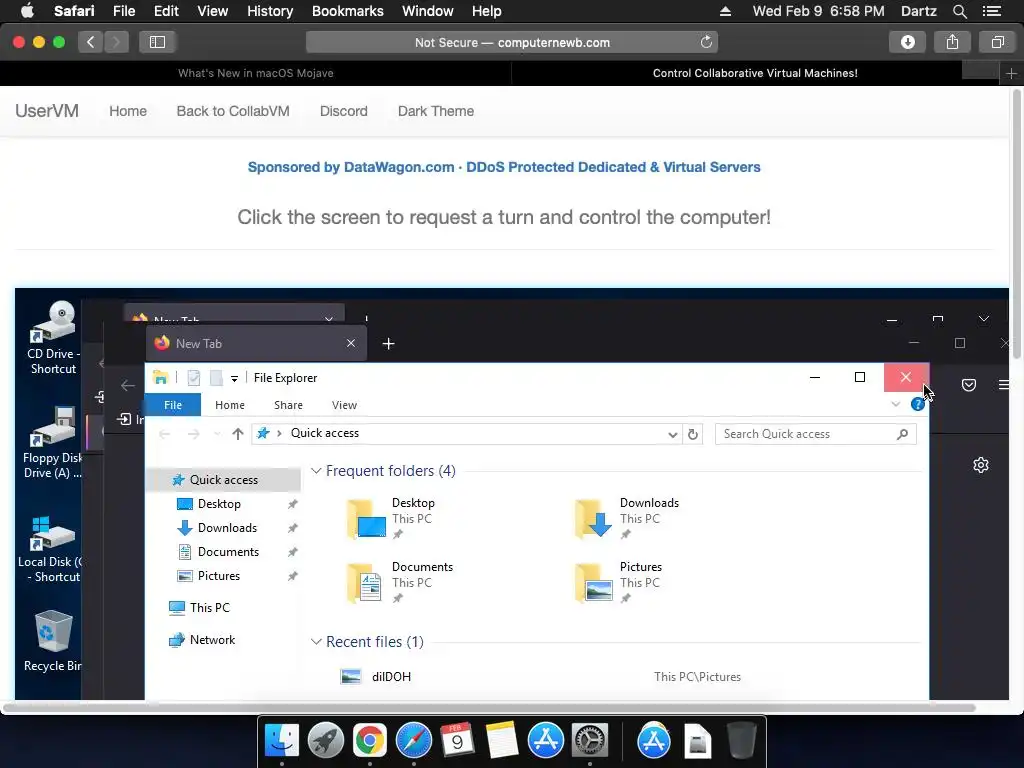Open the Notes app in Dock

click(502, 741)
